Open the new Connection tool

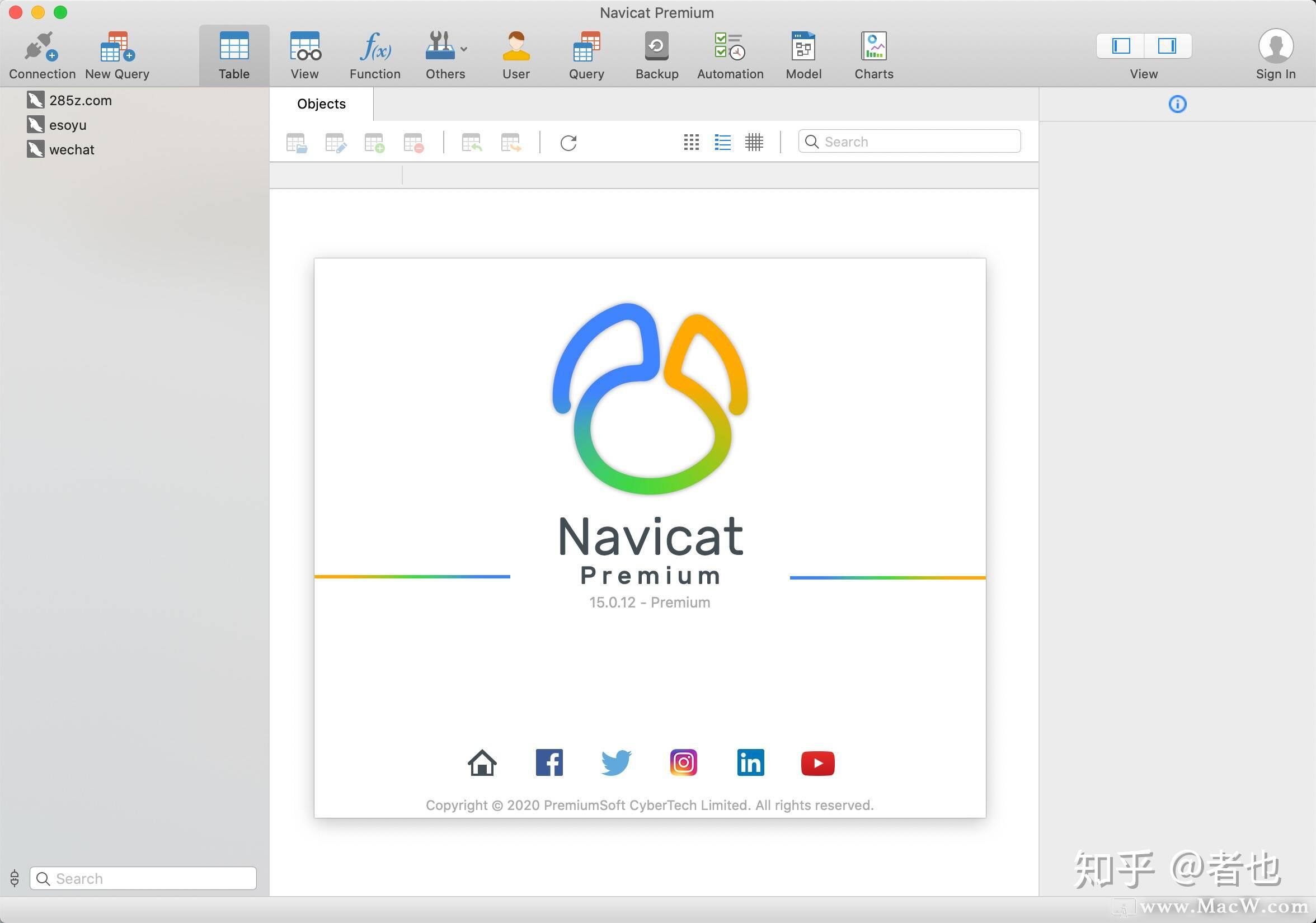[x=41, y=55]
